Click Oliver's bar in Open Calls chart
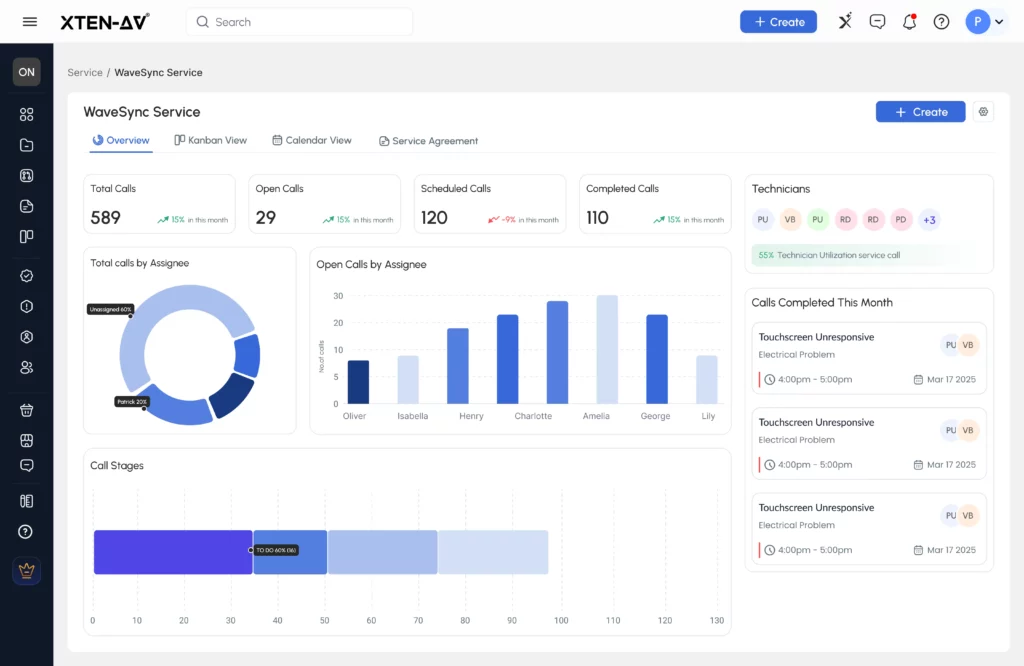This screenshot has height=666, width=1024. pos(358,382)
